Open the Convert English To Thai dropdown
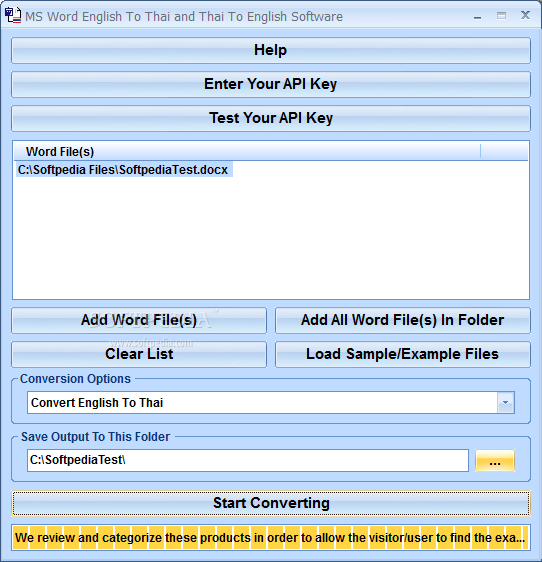 [271, 403]
